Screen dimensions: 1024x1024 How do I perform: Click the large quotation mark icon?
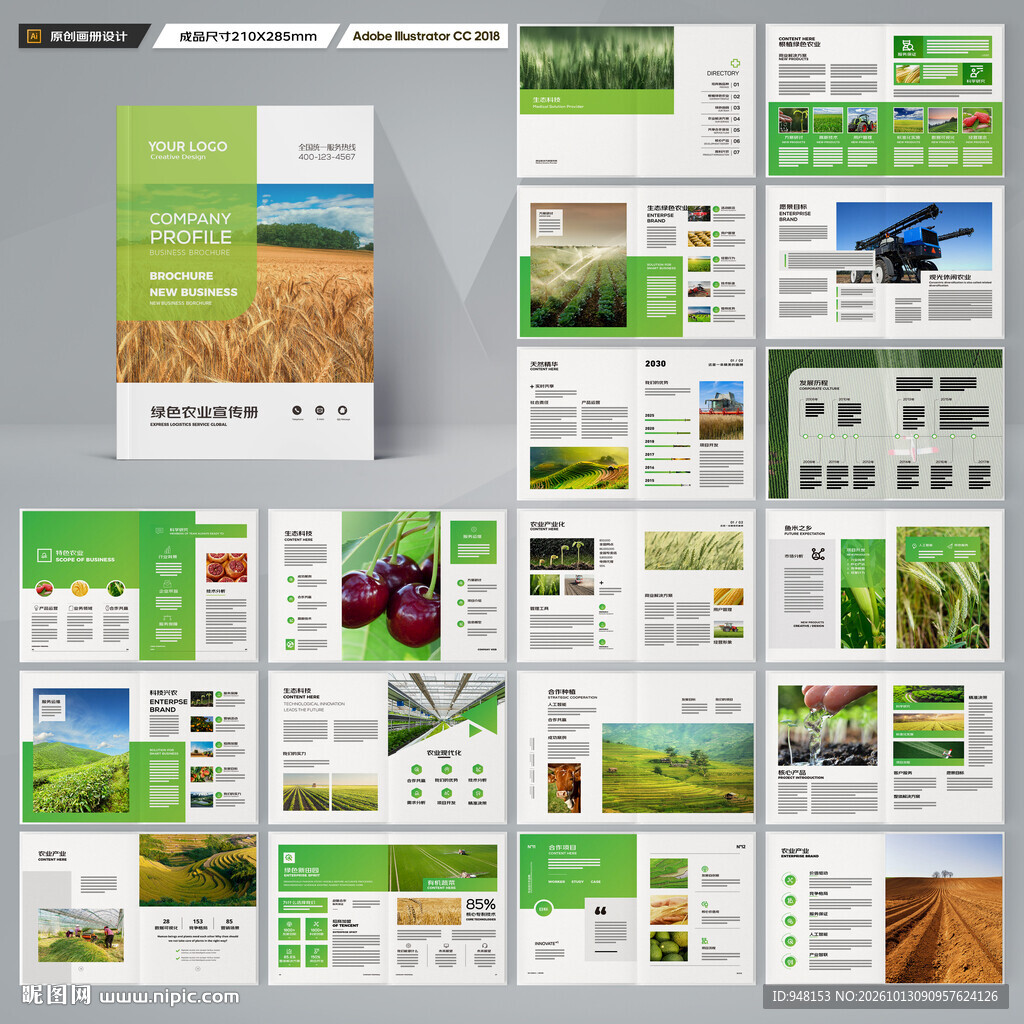[x=601, y=910]
